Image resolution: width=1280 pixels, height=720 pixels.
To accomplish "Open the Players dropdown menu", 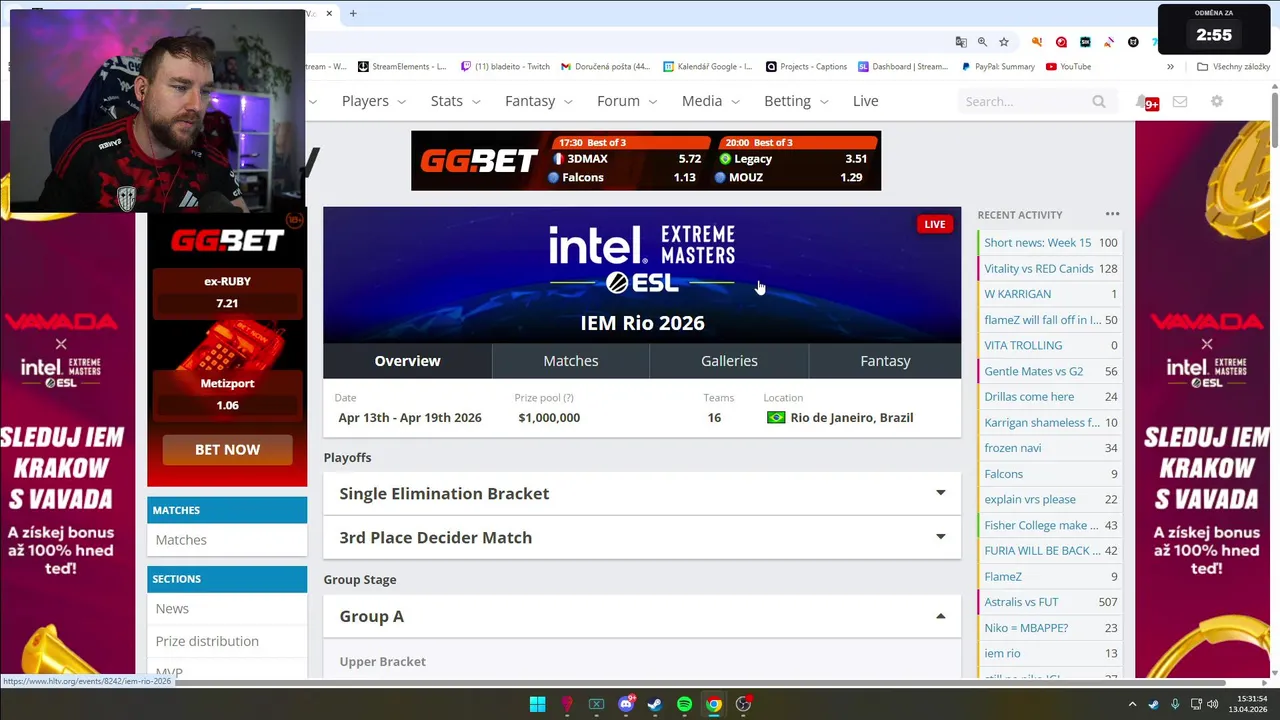I will click(374, 101).
